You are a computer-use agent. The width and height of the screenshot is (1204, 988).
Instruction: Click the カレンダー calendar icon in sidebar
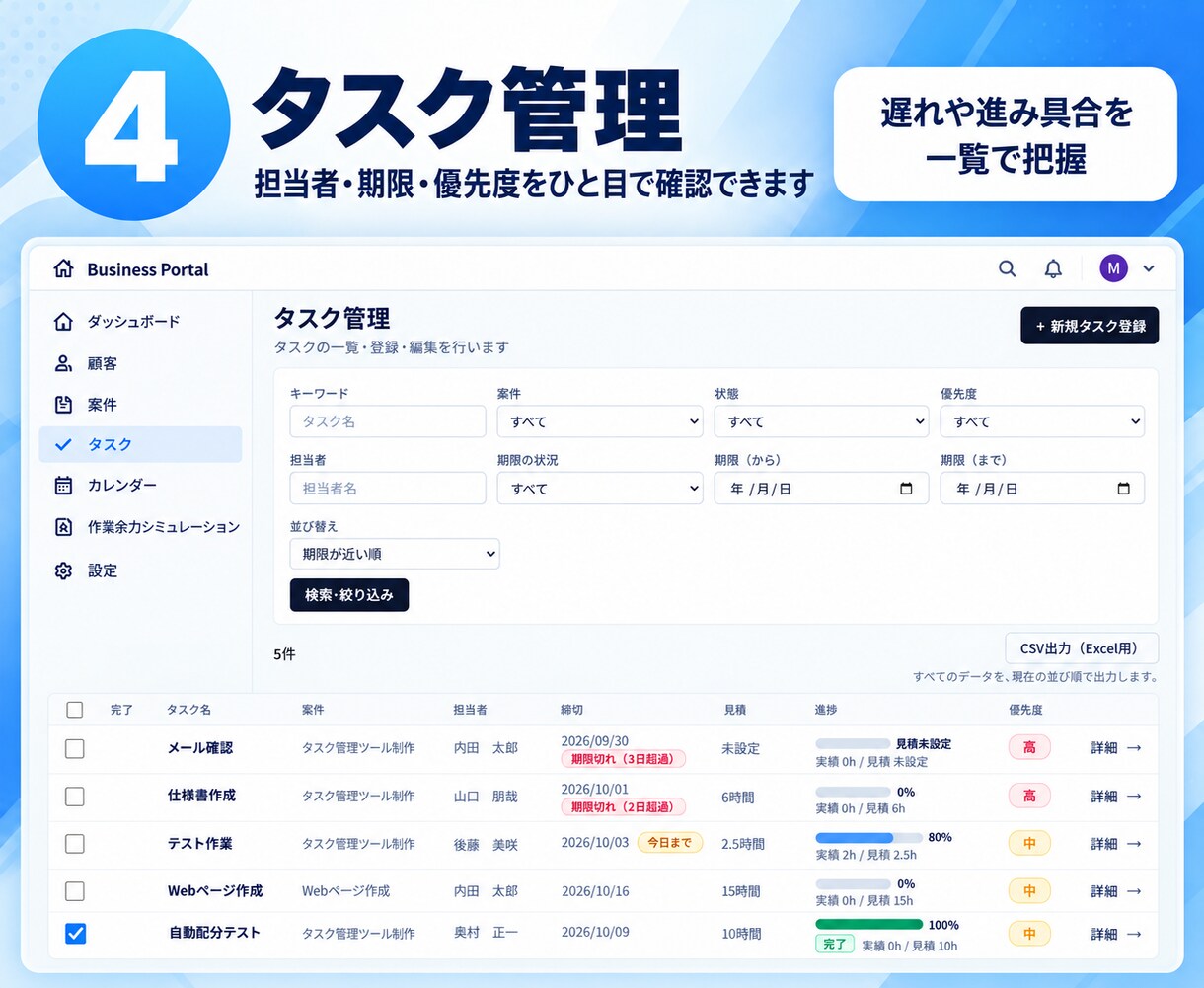click(63, 485)
